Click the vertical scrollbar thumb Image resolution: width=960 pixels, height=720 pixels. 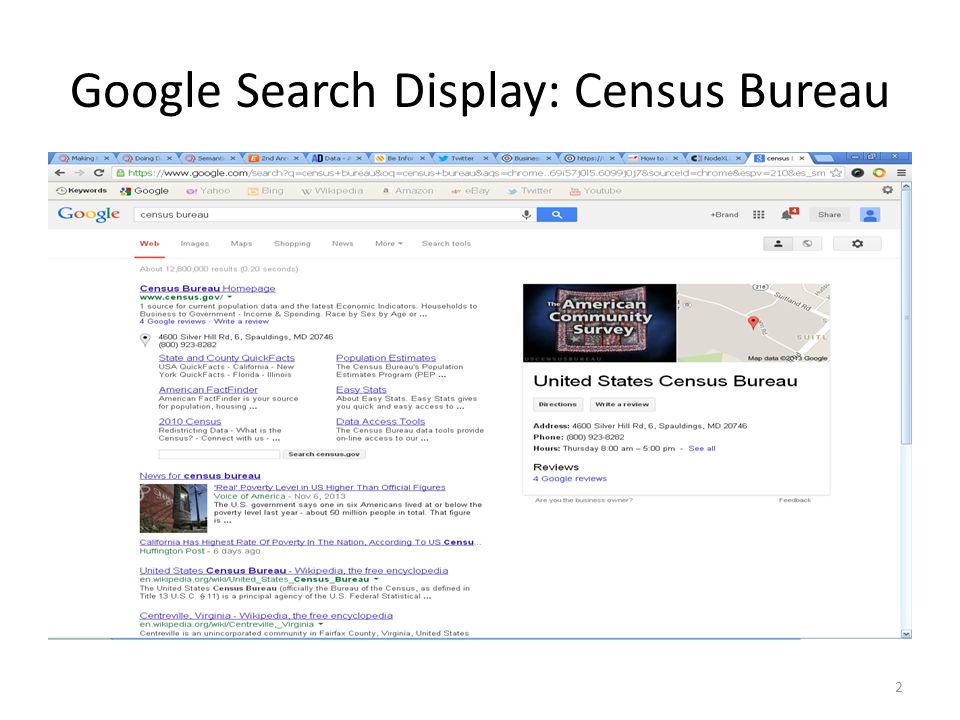pos(906,318)
